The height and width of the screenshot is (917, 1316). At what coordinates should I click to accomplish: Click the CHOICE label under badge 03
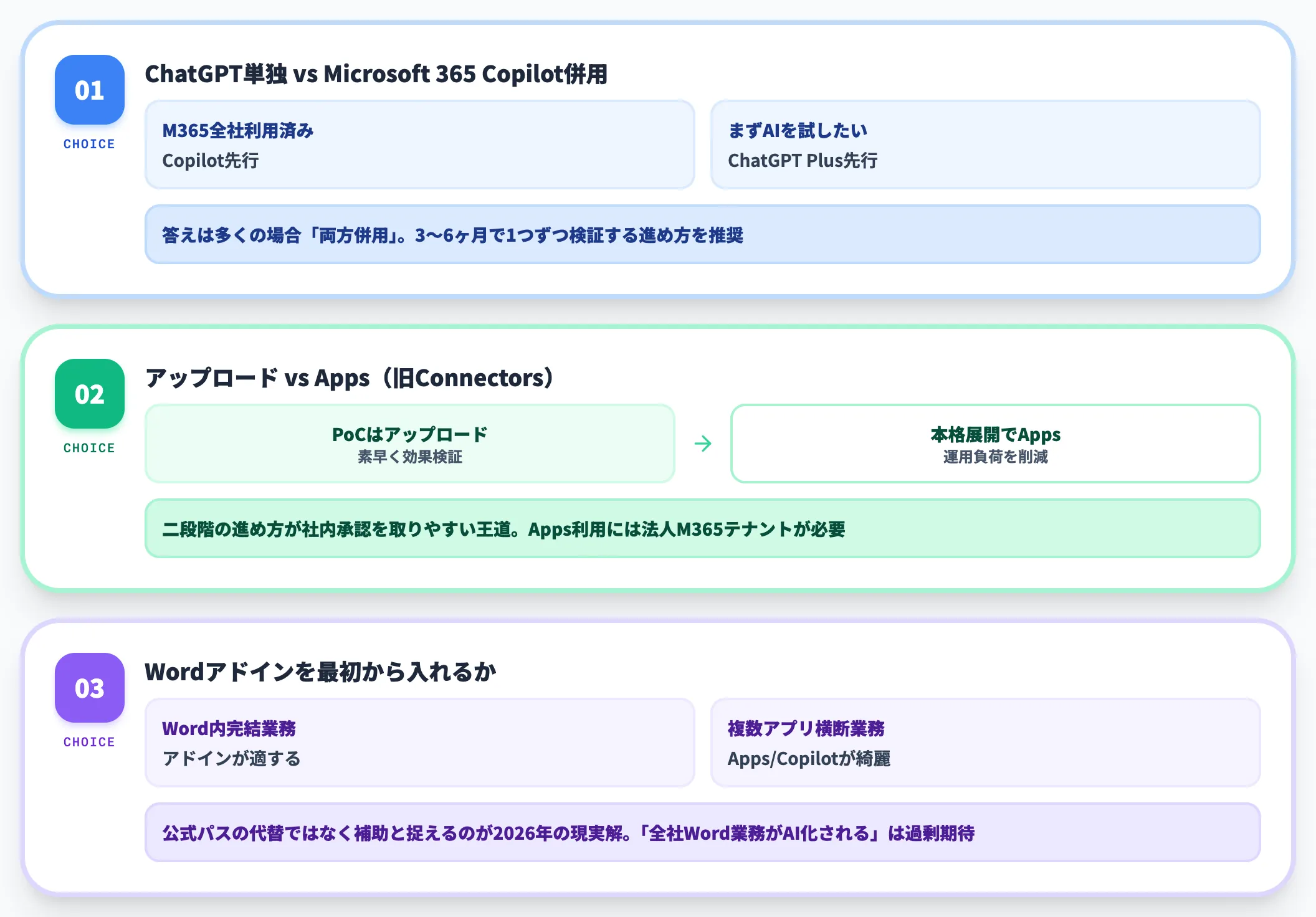89,742
